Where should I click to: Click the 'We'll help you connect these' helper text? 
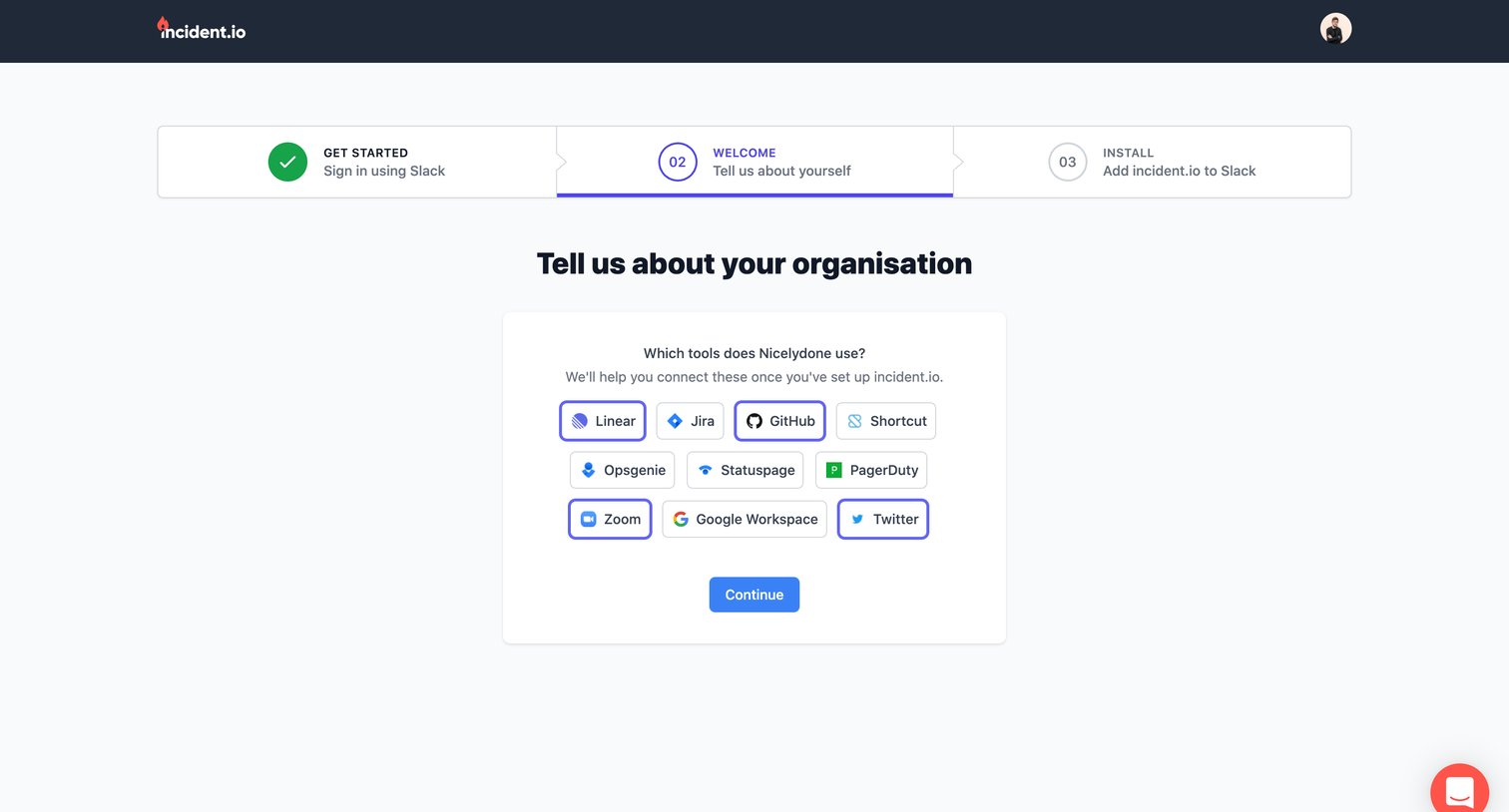pos(754,377)
